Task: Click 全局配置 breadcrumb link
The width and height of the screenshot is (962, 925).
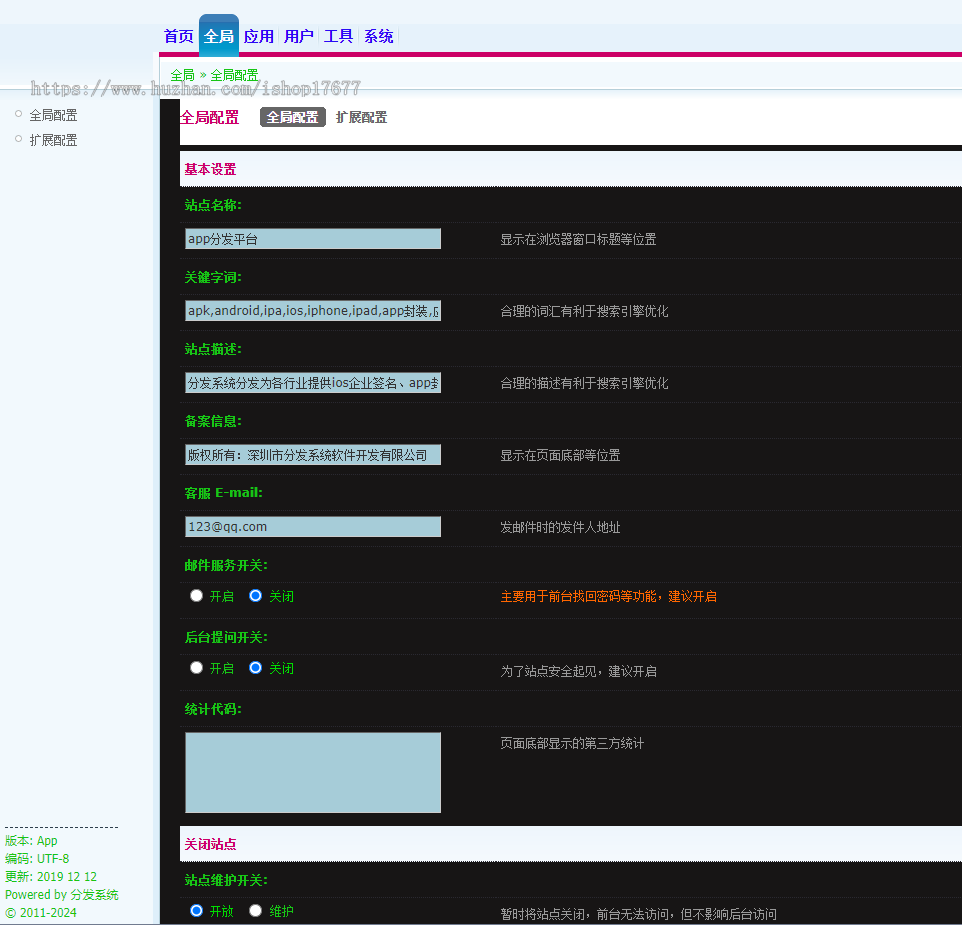Action: pyautogui.click(x=234, y=75)
